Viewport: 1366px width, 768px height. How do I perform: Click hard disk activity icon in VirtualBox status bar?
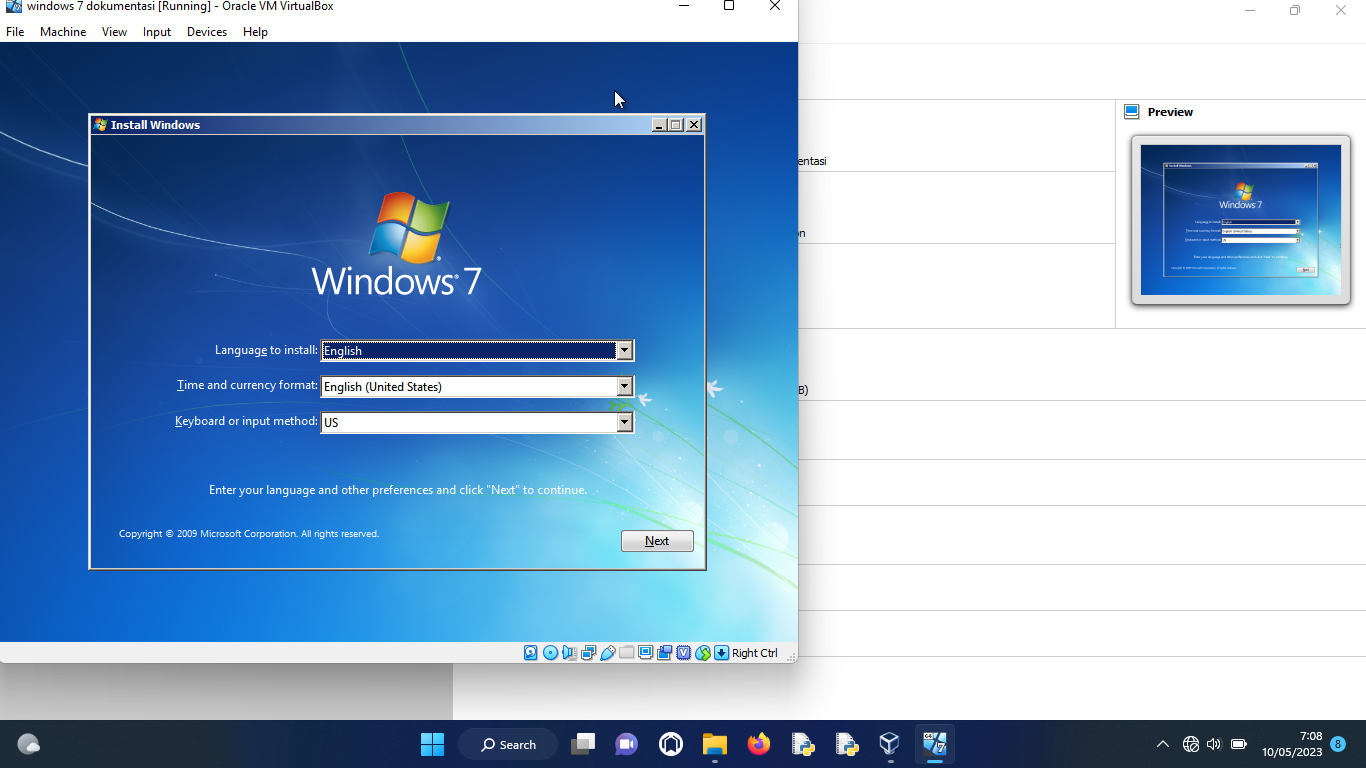[x=531, y=653]
